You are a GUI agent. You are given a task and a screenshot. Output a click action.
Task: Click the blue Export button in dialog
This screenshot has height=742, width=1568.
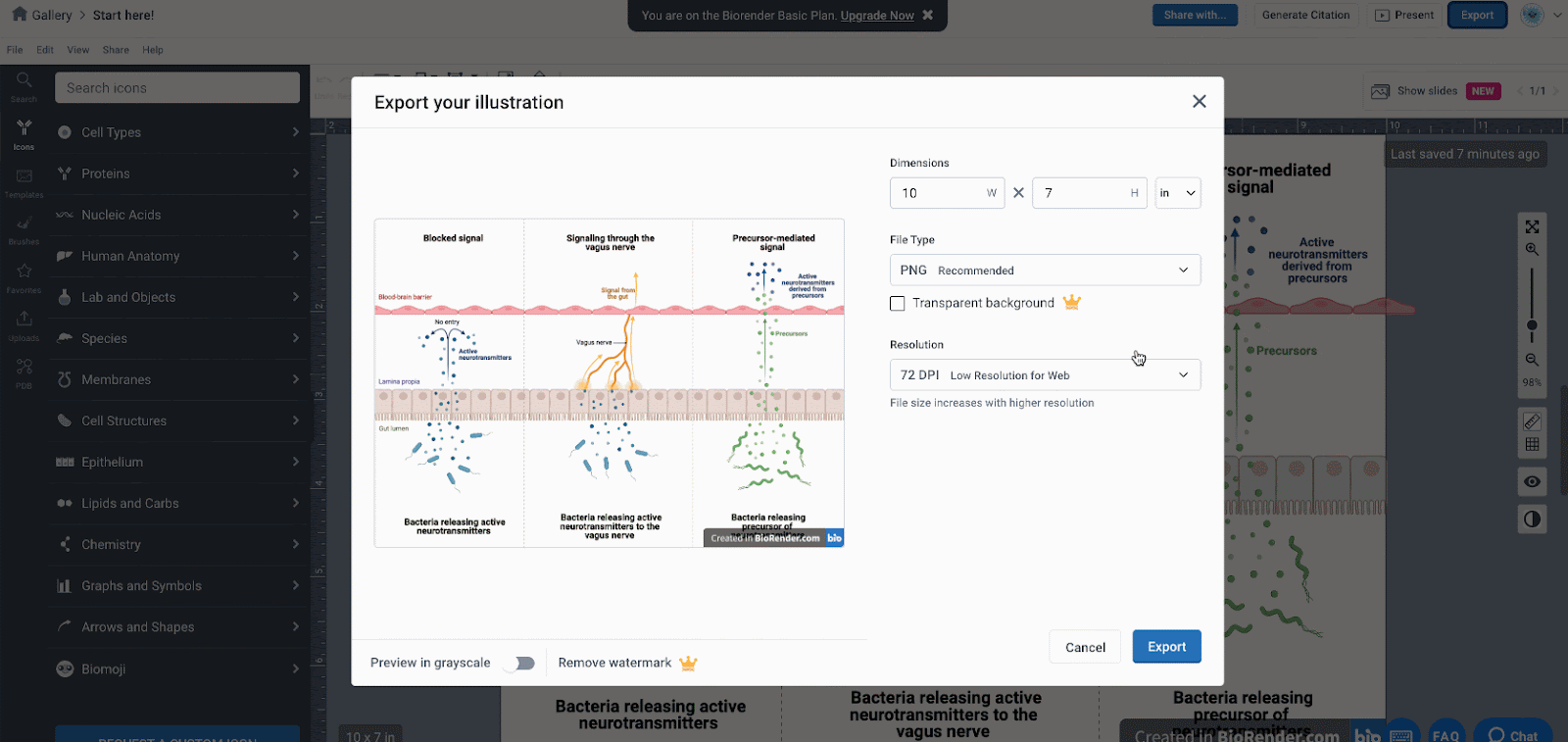[x=1166, y=647]
